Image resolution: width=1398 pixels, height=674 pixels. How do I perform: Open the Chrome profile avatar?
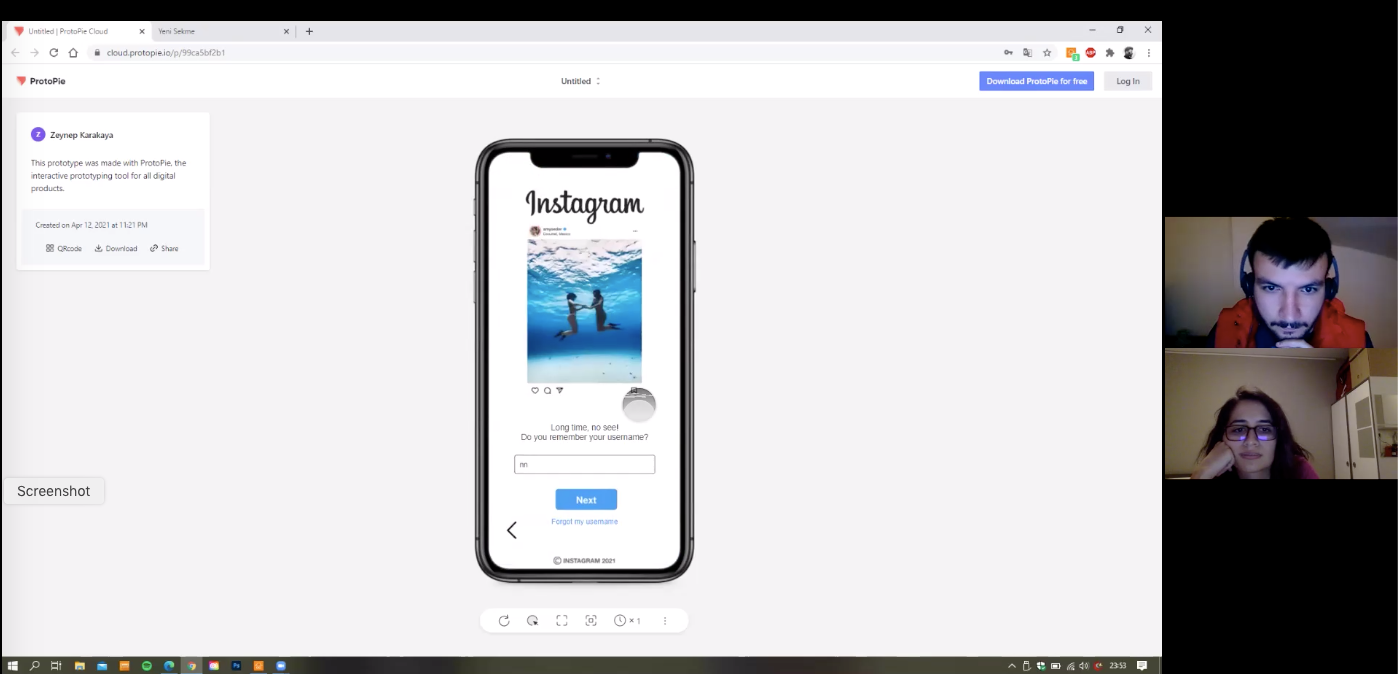(1129, 53)
